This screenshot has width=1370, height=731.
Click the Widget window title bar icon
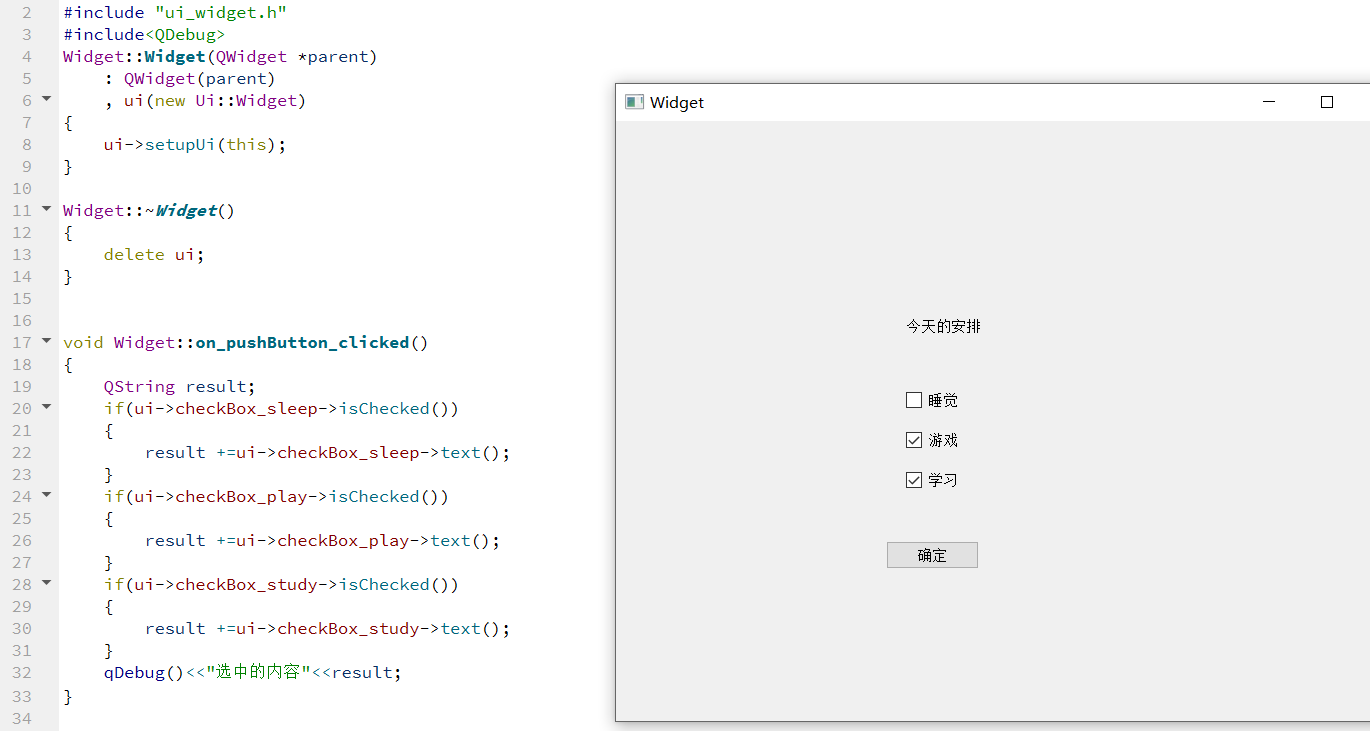[634, 101]
